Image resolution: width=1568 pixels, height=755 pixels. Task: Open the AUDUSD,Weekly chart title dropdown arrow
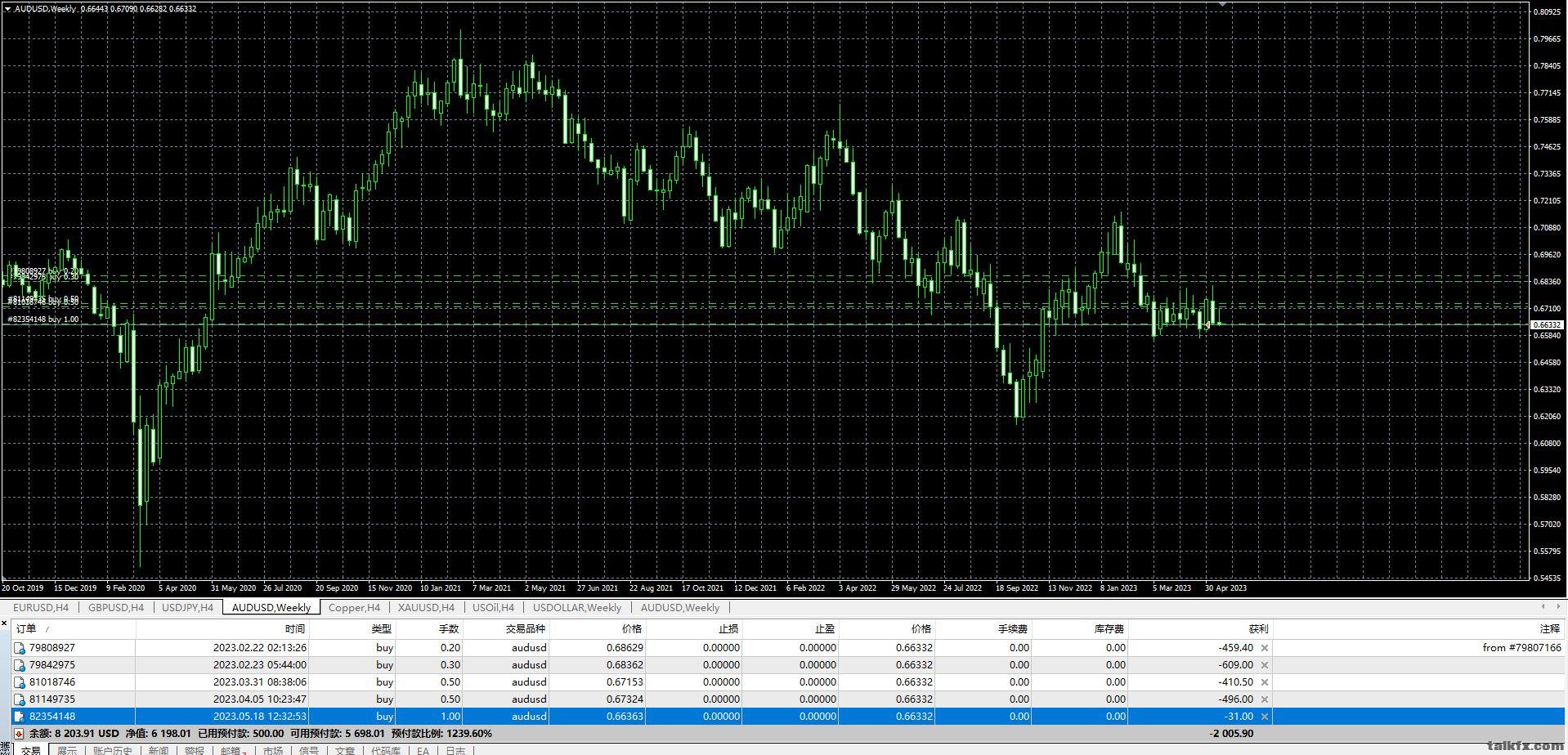pos(7,9)
